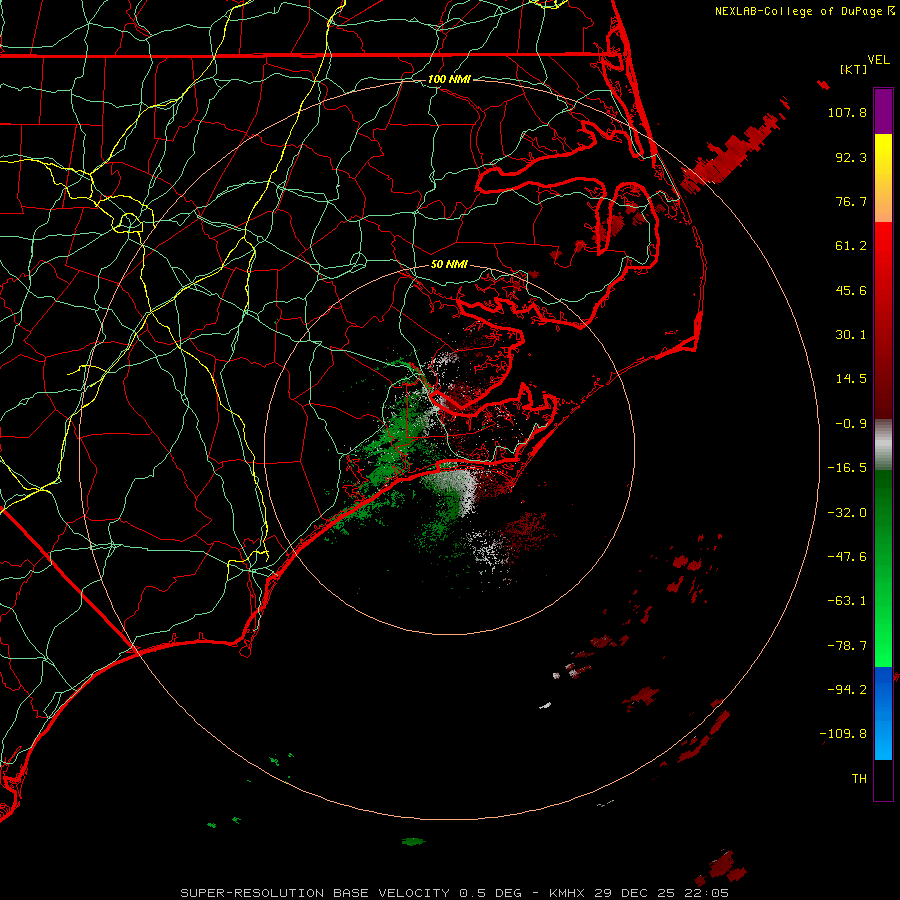Image resolution: width=900 pixels, height=900 pixels.
Task: Click the 100 NMI range ring label
Action: click(449, 79)
